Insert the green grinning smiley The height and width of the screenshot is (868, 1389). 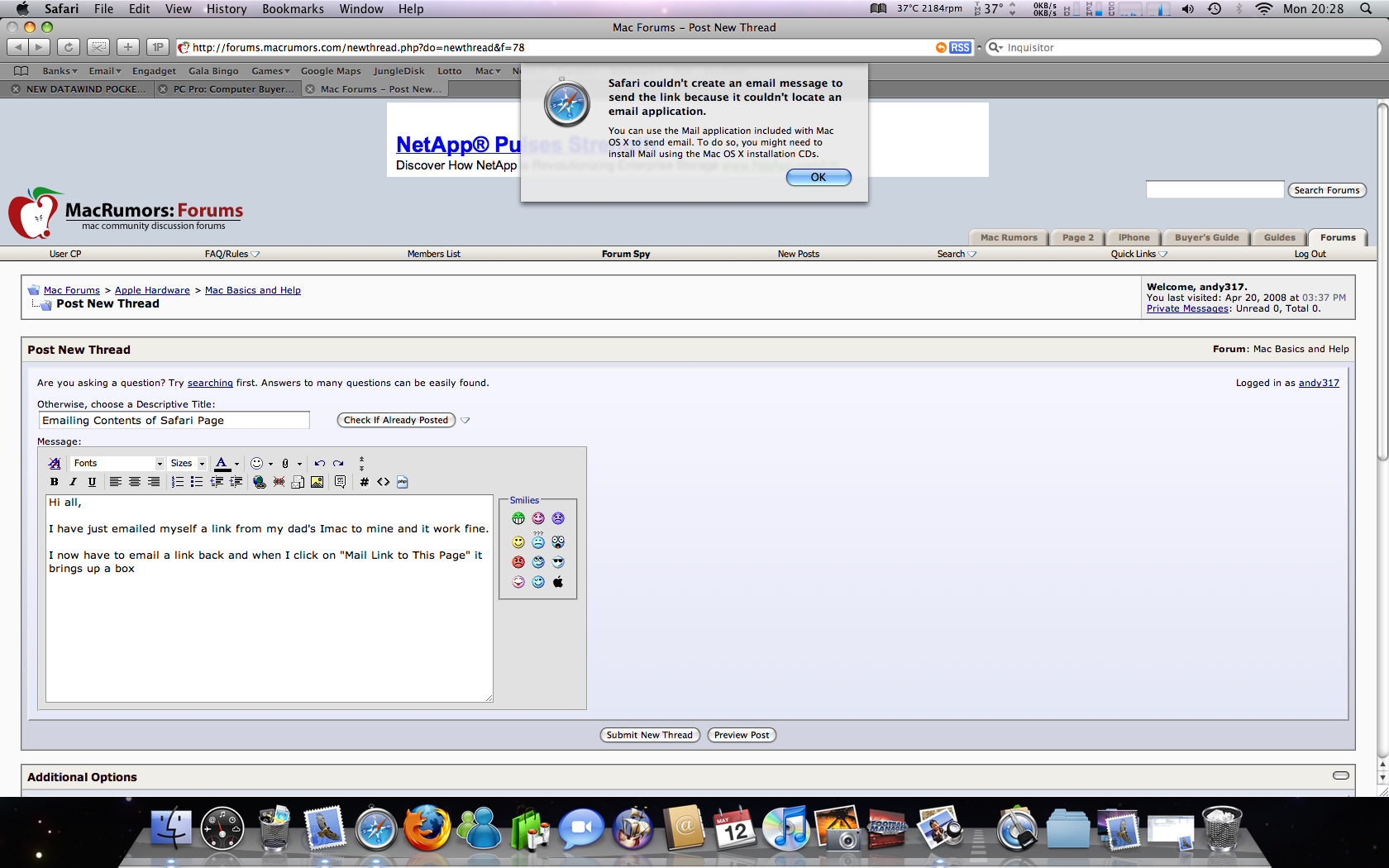[x=518, y=518]
